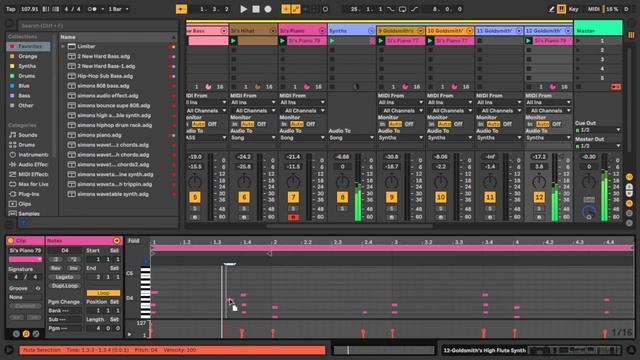This screenshot has height=360, width=640.
Task: Toggle Computer MIDI Keyboard button
Action: [x=562, y=9]
